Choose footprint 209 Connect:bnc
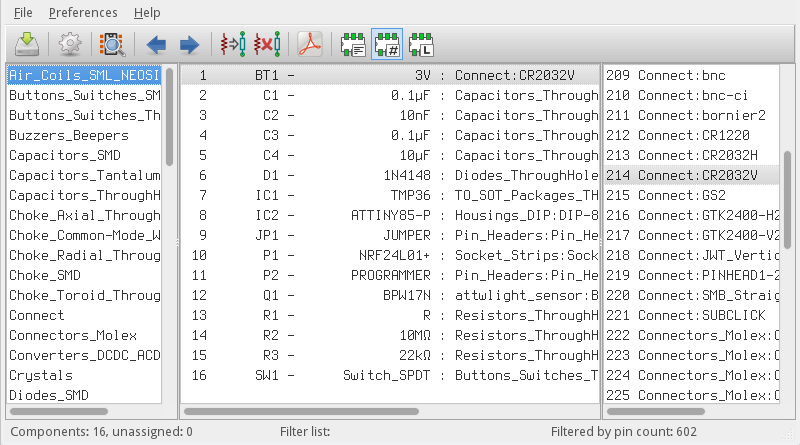 (x=692, y=76)
